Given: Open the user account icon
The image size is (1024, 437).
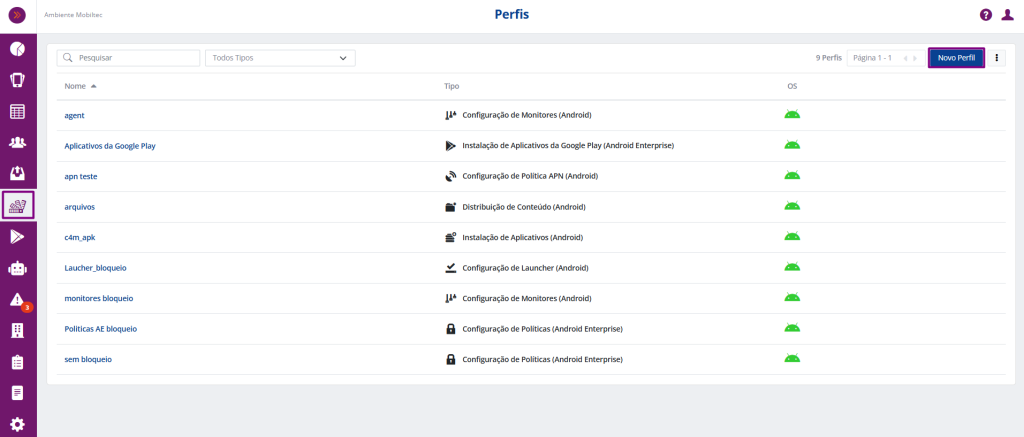Looking at the screenshot, I should pos(1007,15).
